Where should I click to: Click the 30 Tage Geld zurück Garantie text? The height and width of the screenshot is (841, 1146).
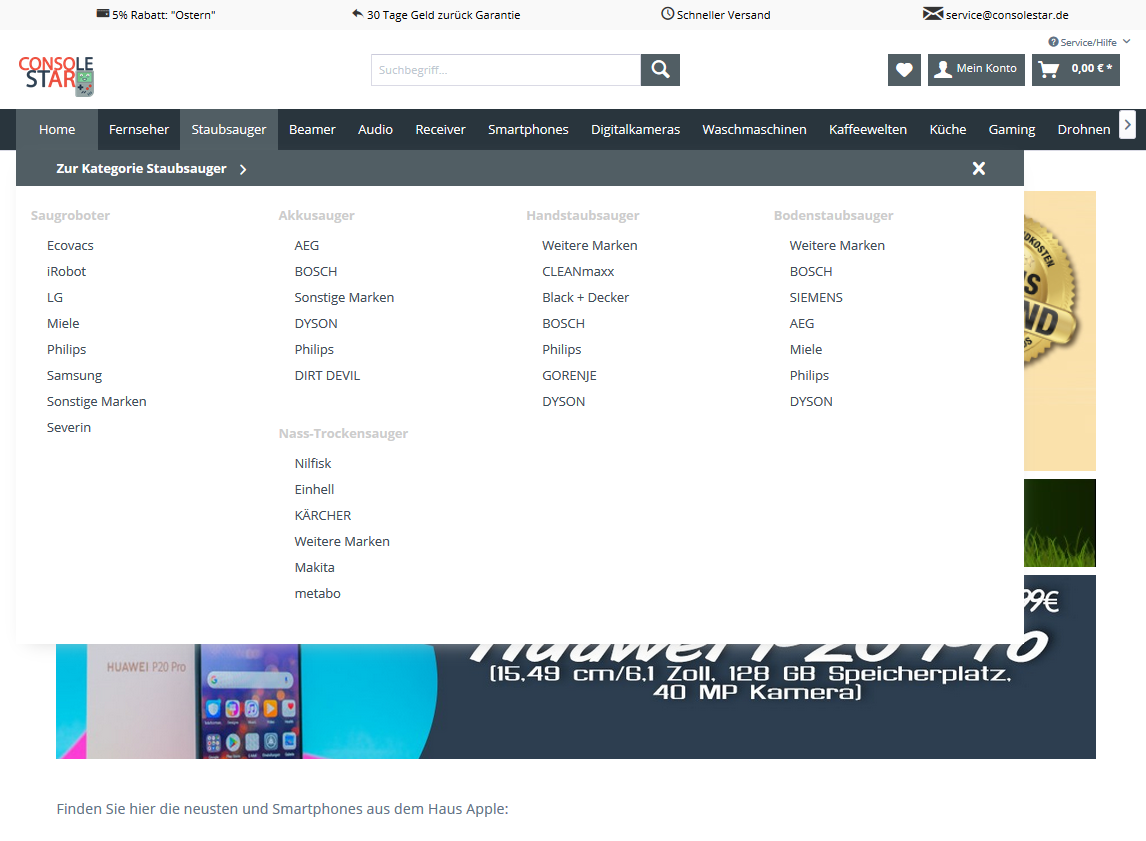point(444,15)
